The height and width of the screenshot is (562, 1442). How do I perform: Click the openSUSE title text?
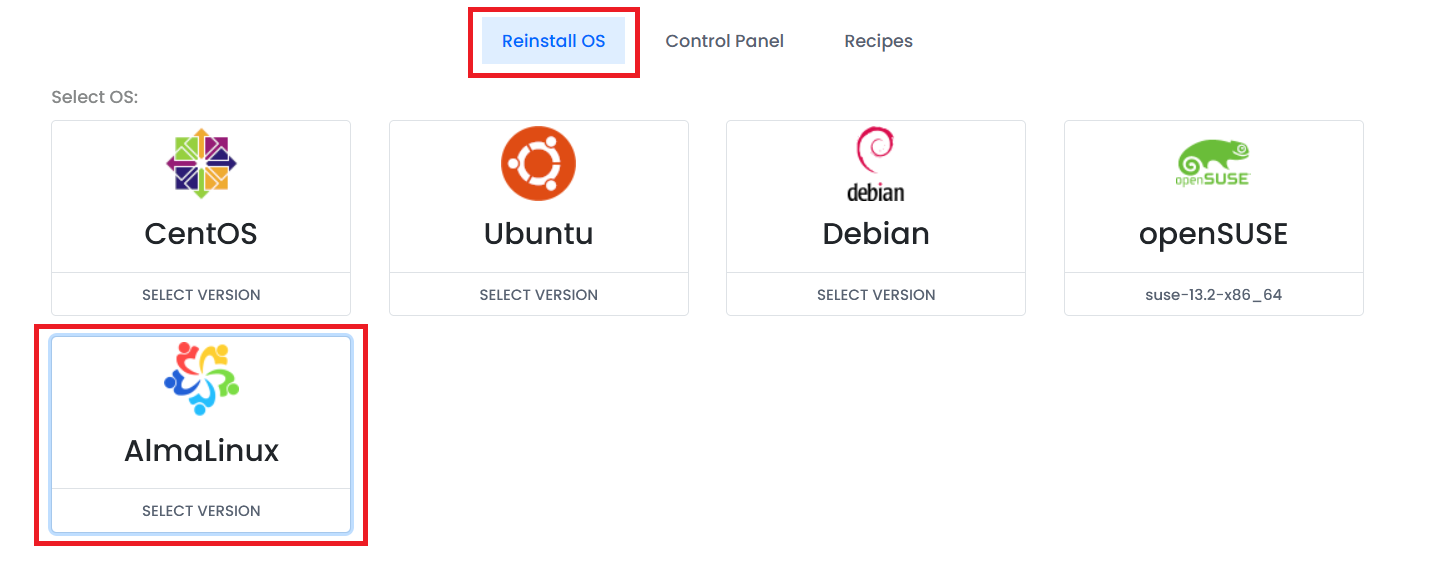point(1214,234)
